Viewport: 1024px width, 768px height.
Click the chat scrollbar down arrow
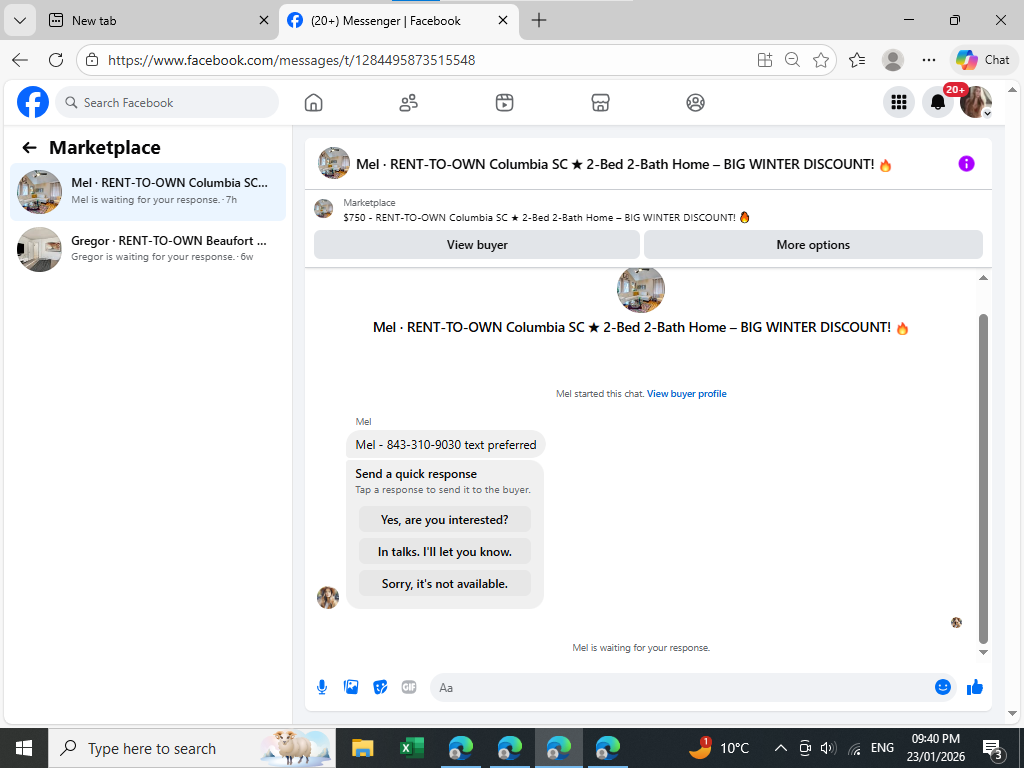pos(983,652)
